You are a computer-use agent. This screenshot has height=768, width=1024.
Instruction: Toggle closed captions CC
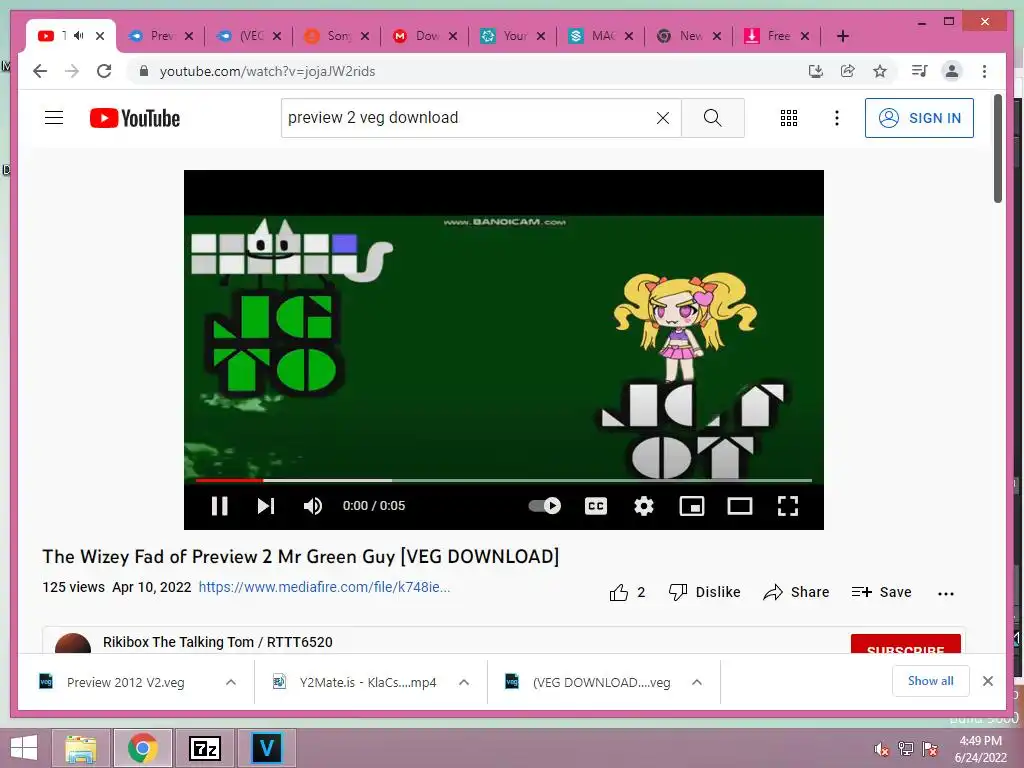[x=596, y=505]
